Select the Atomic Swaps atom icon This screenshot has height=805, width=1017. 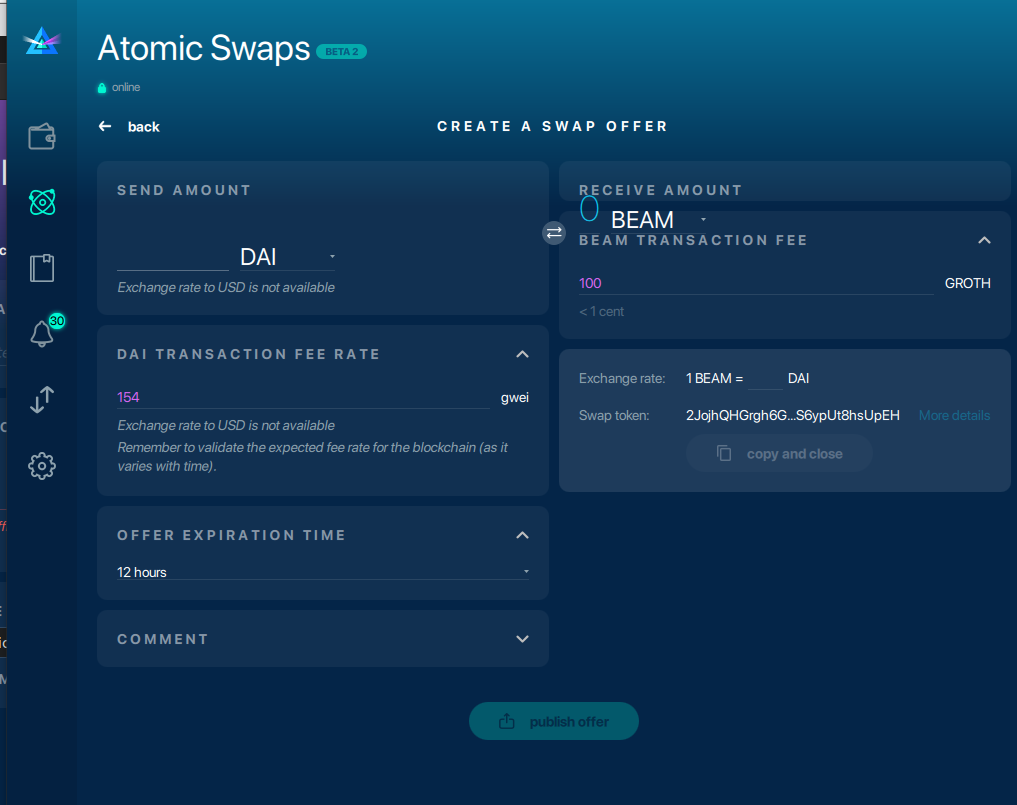tap(41, 202)
